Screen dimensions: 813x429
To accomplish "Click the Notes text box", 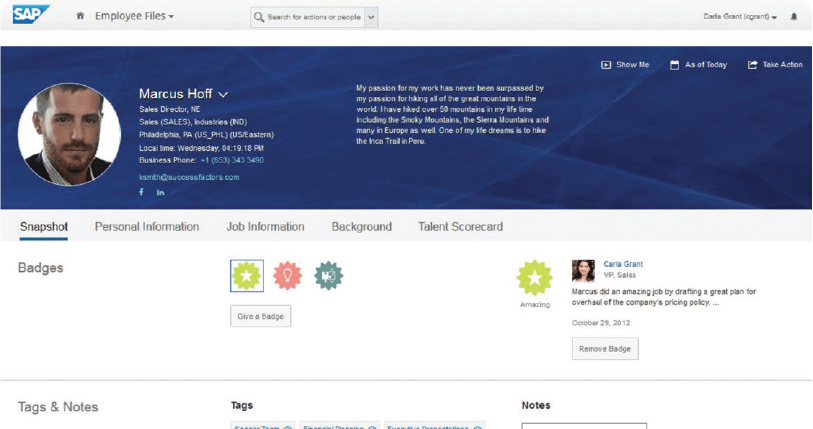I will click(x=584, y=426).
